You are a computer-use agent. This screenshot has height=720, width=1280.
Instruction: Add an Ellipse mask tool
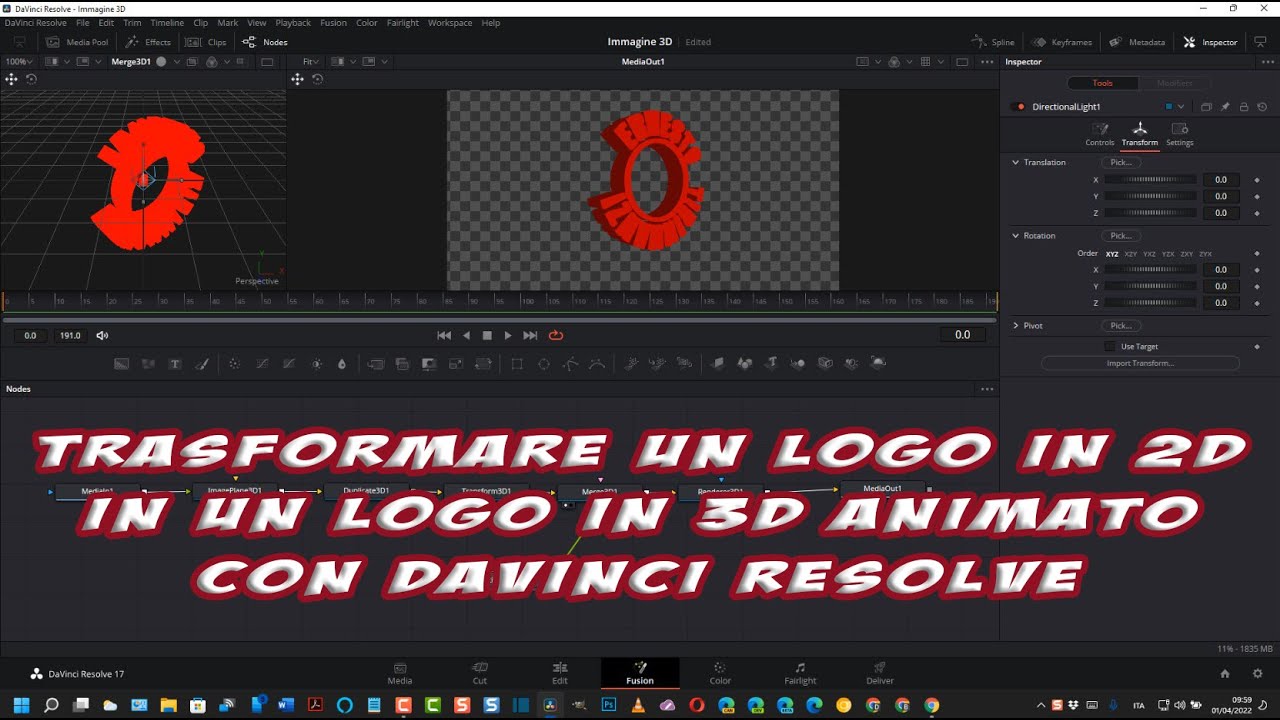[544, 364]
